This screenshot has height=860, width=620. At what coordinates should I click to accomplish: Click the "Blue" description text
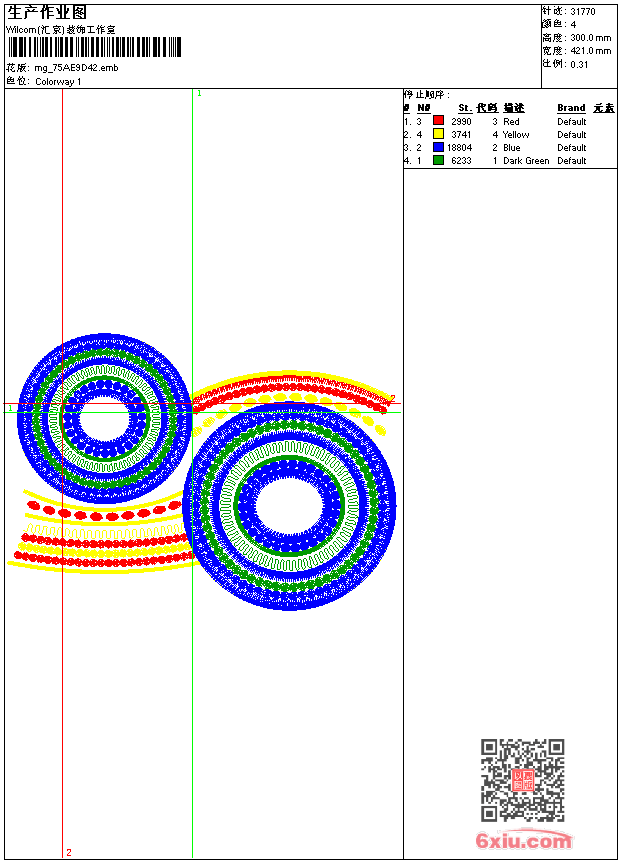pyautogui.click(x=511, y=148)
